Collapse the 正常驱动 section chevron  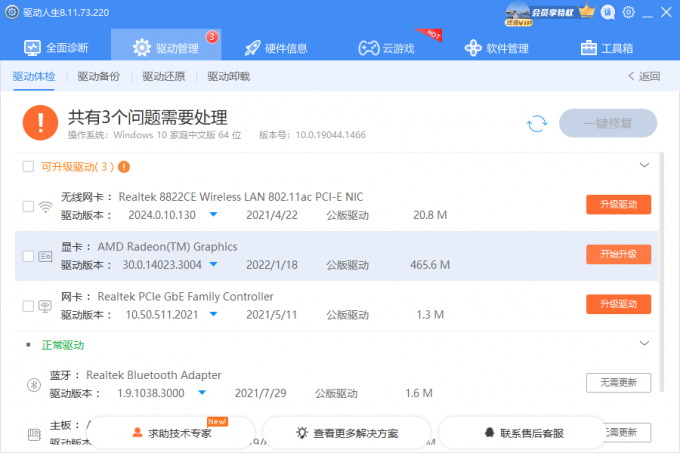pyautogui.click(x=644, y=343)
